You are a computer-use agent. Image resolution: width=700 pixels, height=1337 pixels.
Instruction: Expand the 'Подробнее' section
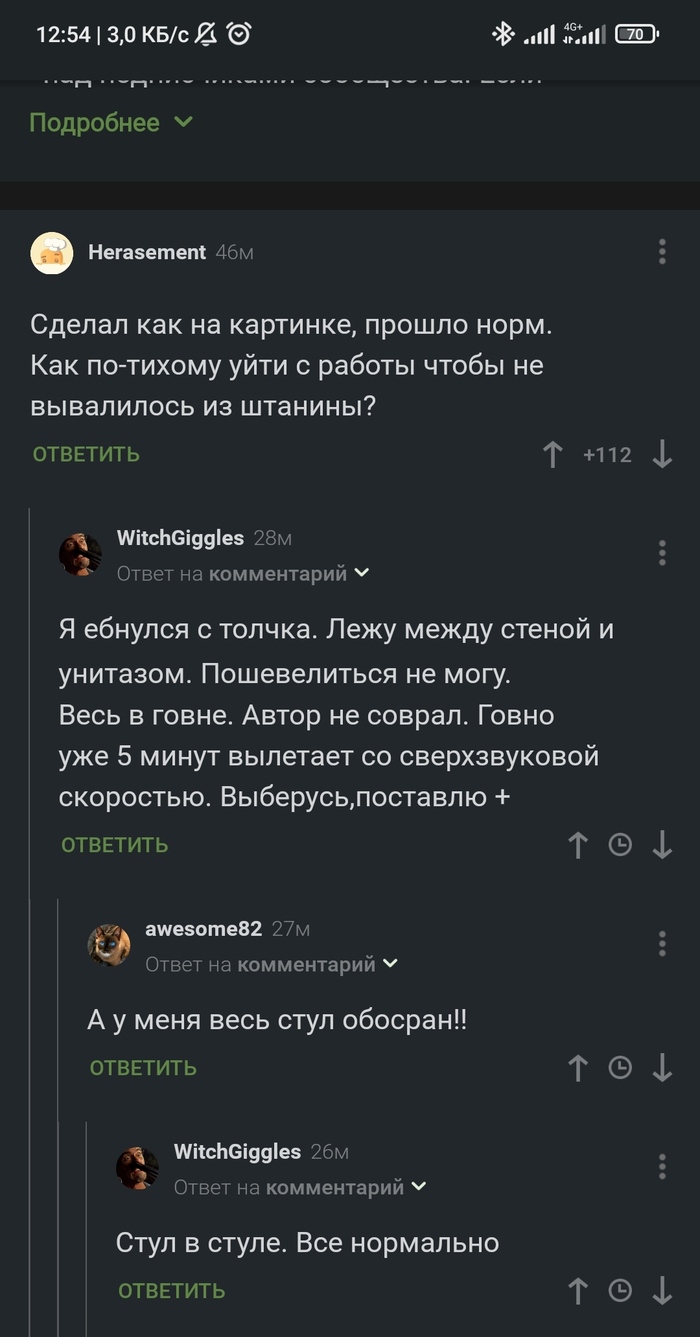point(111,122)
